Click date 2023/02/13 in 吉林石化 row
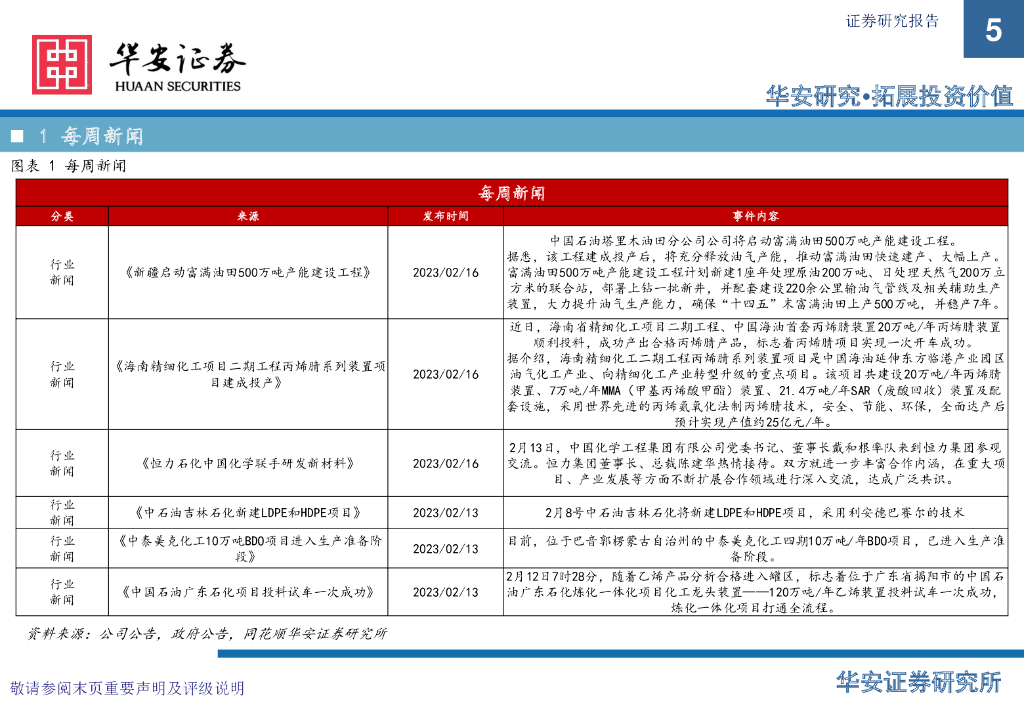The width and height of the screenshot is (1024, 709). click(445, 512)
